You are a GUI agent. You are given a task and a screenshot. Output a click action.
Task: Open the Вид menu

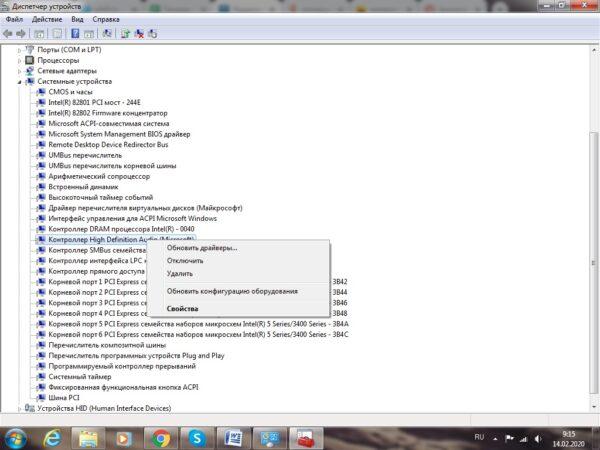77,19
